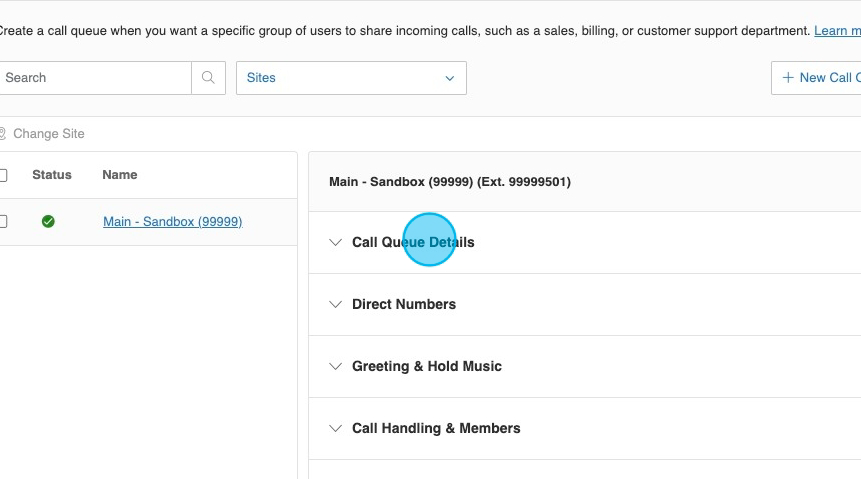The width and height of the screenshot is (861, 479).
Task: Expand the Call Handling & Members section title
Action: click(x=436, y=429)
